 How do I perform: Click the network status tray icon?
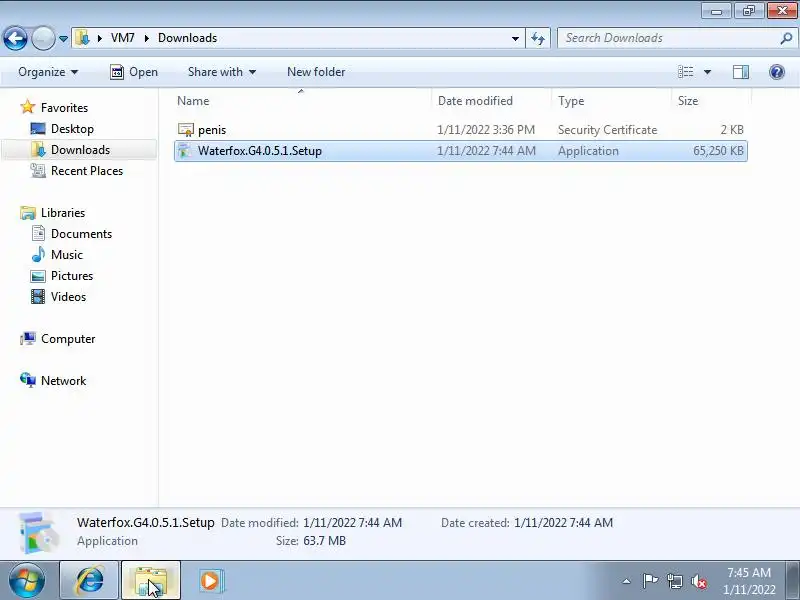click(x=674, y=581)
